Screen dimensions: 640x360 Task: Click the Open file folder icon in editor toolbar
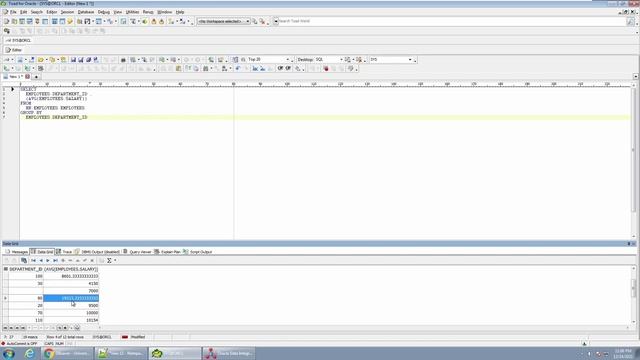pos(40,60)
